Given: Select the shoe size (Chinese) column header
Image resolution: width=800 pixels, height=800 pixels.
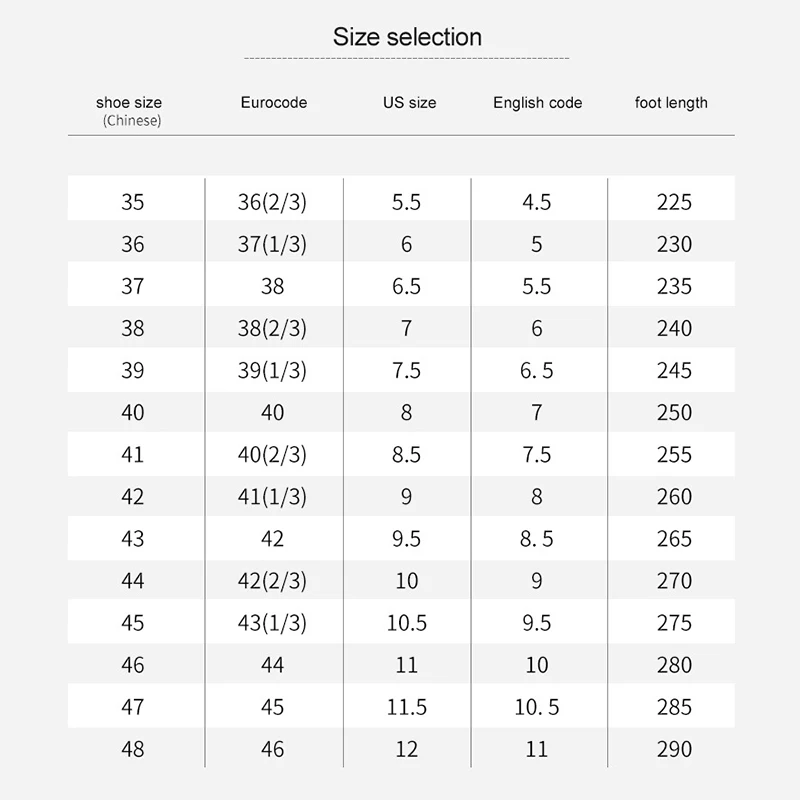Looking at the screenshot, I should point(129,111).
